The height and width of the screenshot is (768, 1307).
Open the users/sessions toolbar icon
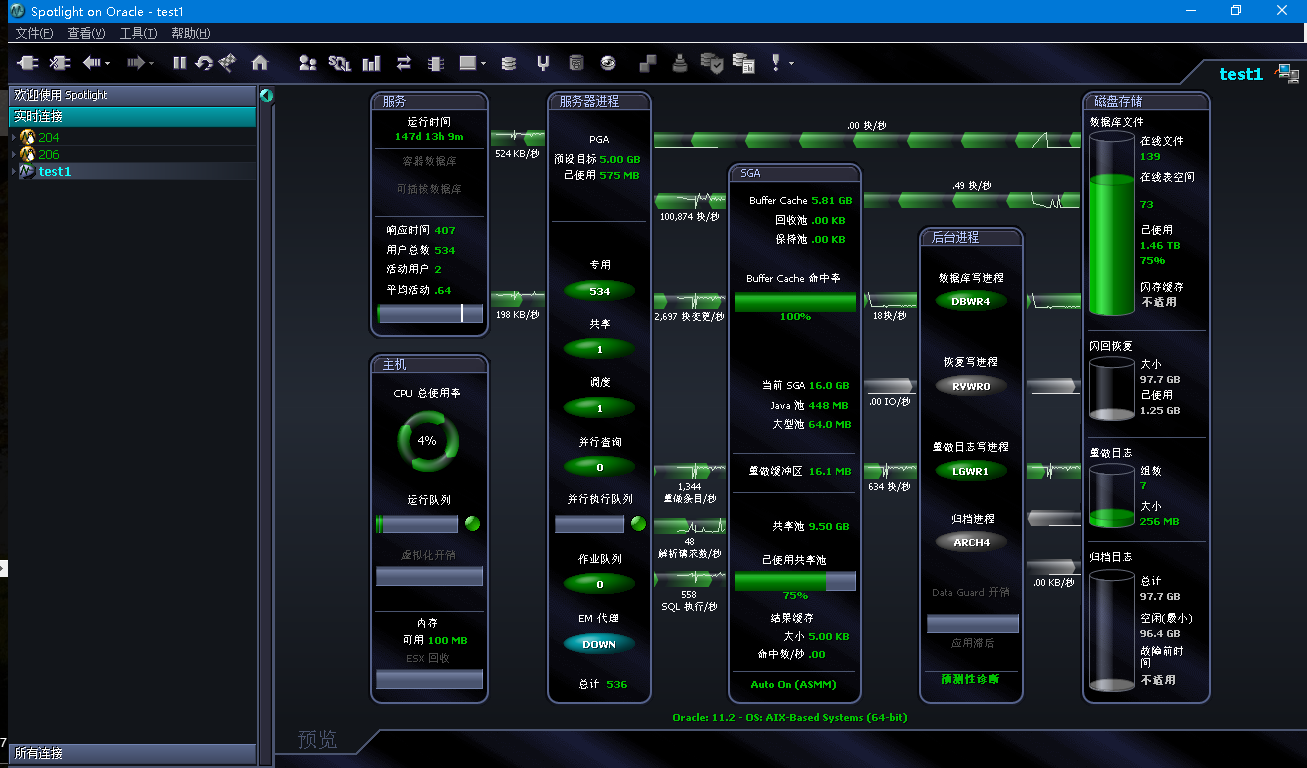308,63
